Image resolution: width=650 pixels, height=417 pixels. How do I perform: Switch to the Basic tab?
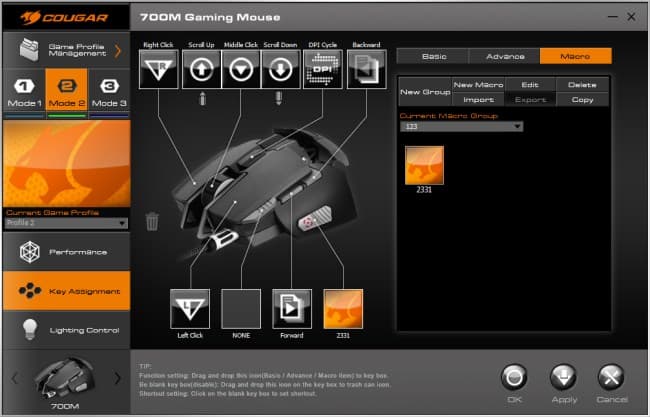pyautogui.click(x=434, y=56)
